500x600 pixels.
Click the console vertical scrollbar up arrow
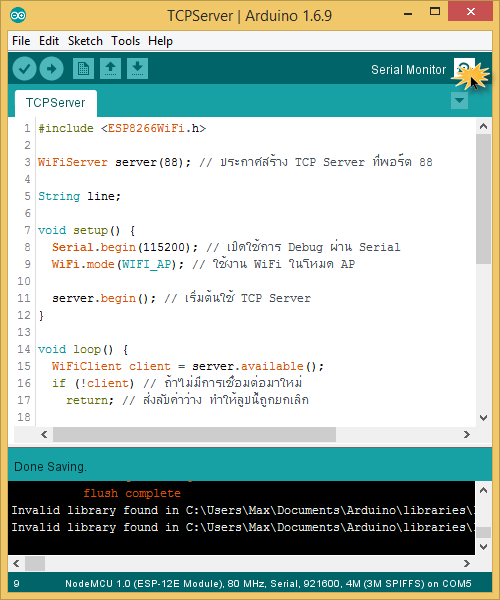[x=484, y=490]
